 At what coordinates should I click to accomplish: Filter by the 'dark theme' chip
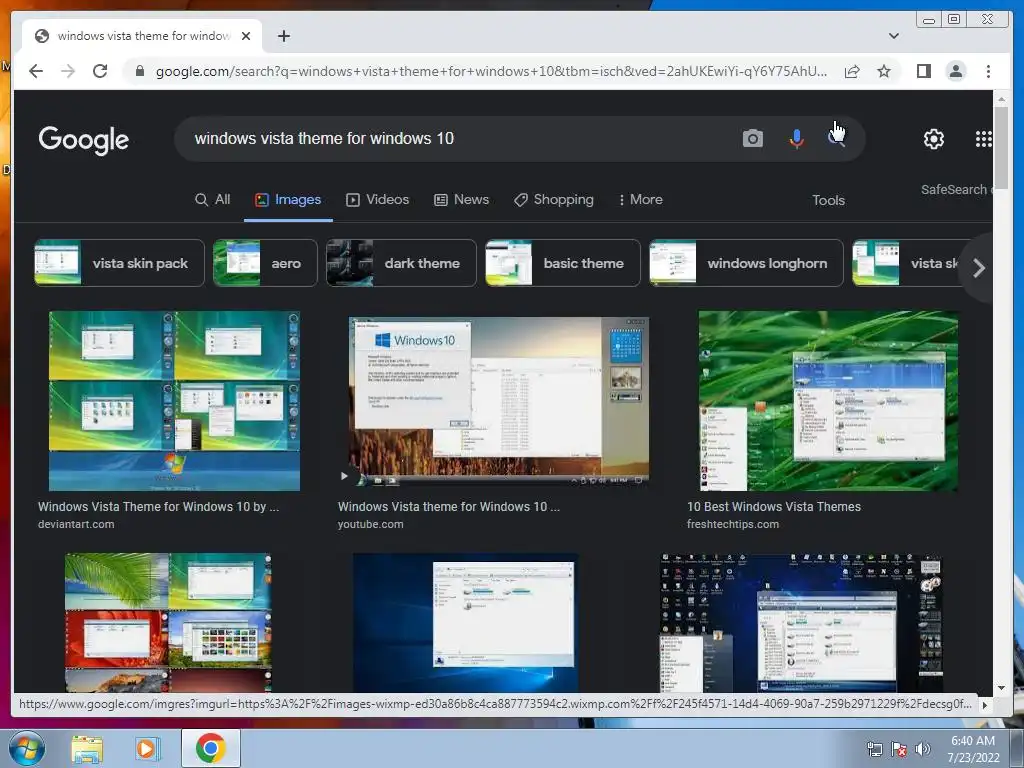[401, 263]
